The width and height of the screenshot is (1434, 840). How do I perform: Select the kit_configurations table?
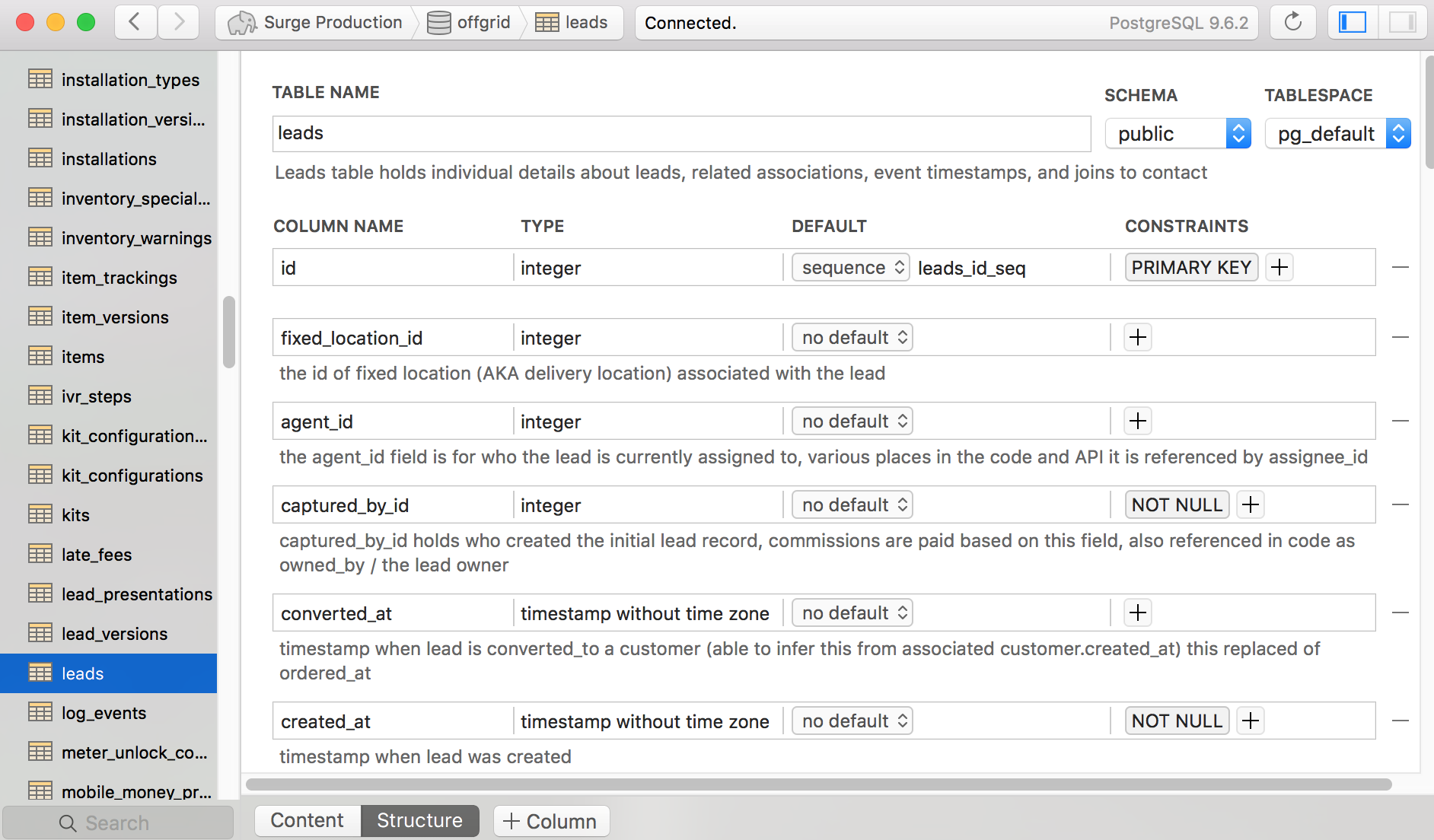109,475
